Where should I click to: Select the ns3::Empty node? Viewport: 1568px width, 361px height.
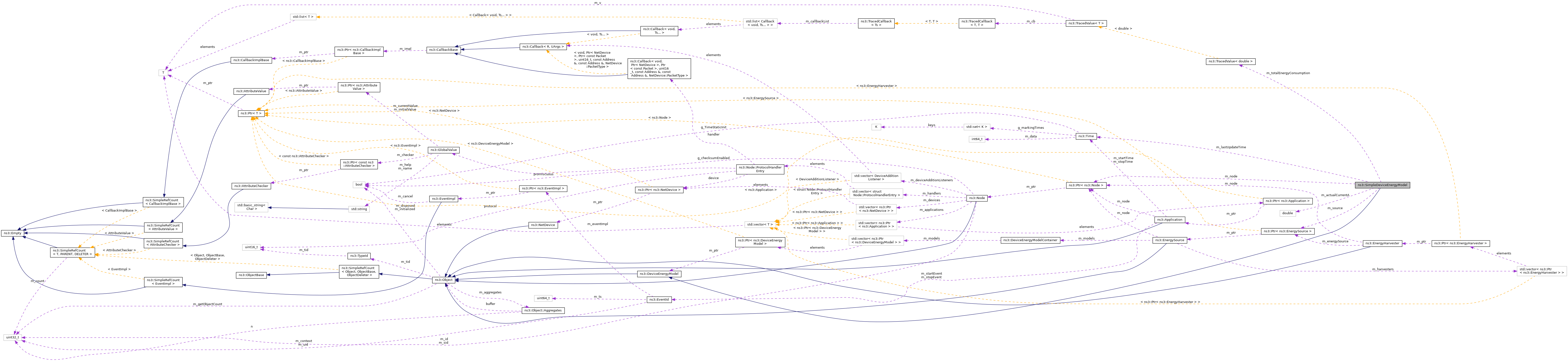coord(13,233)
